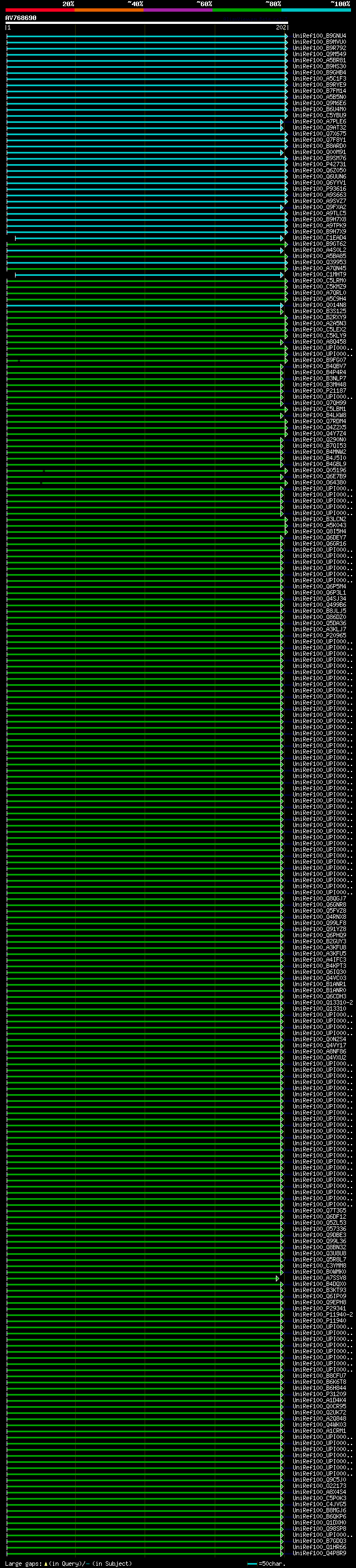Image resolution: width=356 pixels, height=1568 pixels.
Task: Select label UniRef100_B0WMK0
Action: (319, 1272)
